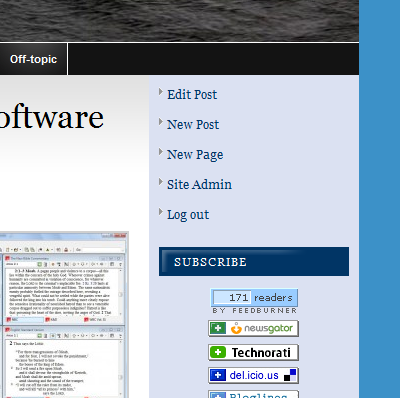Click the SUBSCRIBE section header

(254, 262)
